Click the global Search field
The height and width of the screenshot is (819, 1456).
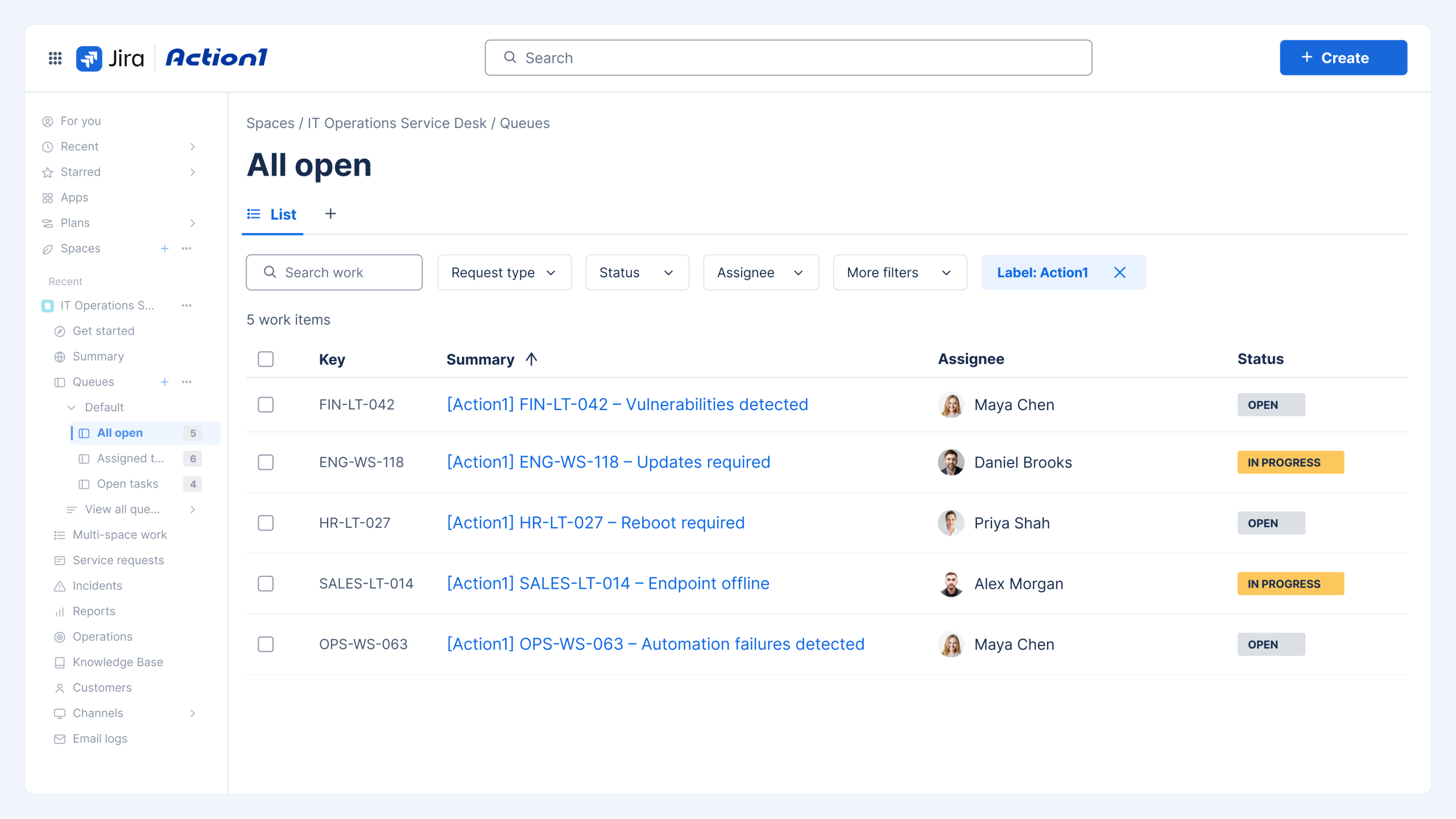788,57
